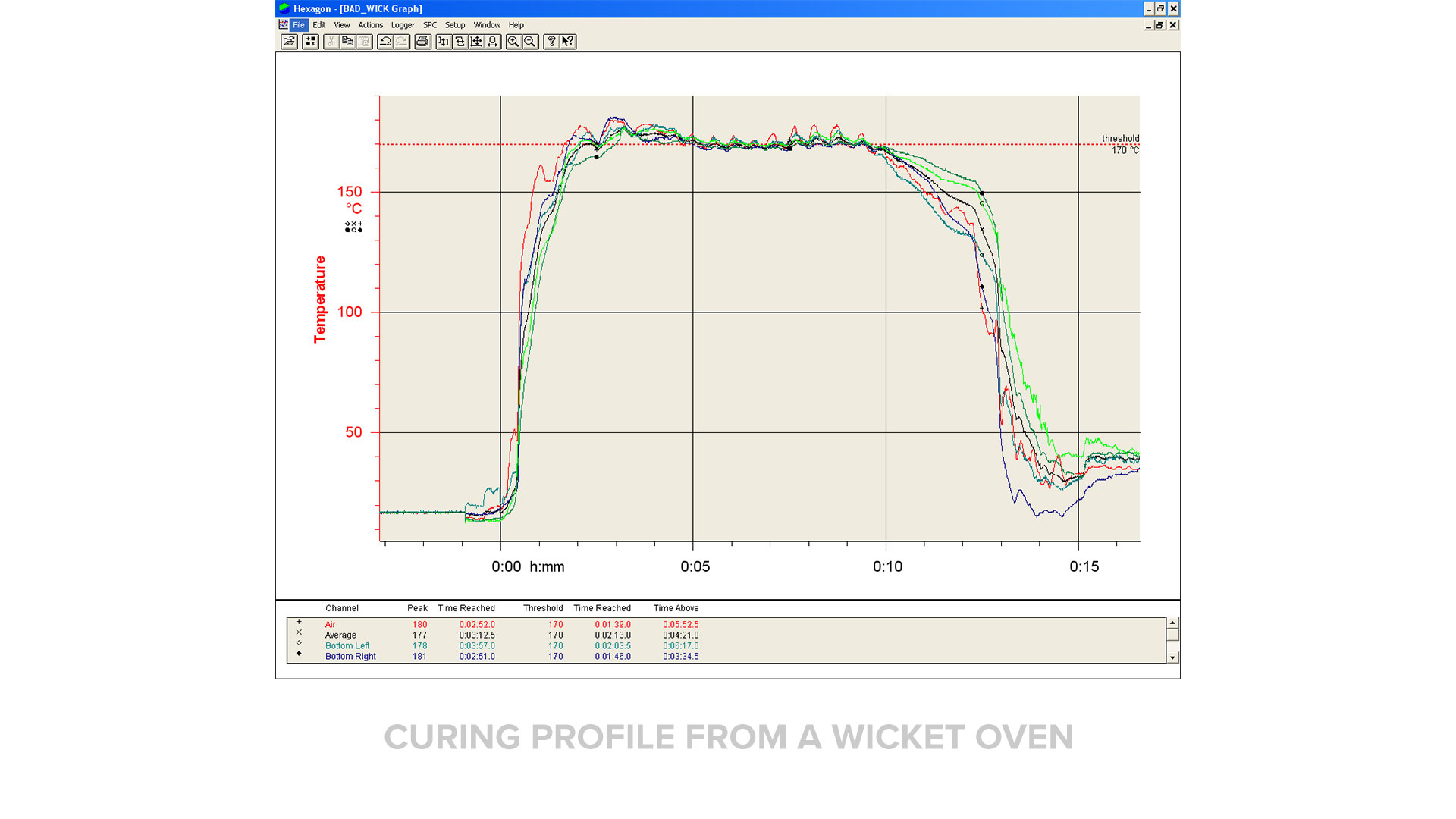
Task: Open file using folder toolbar icon
Action: [x=289, y=42]
